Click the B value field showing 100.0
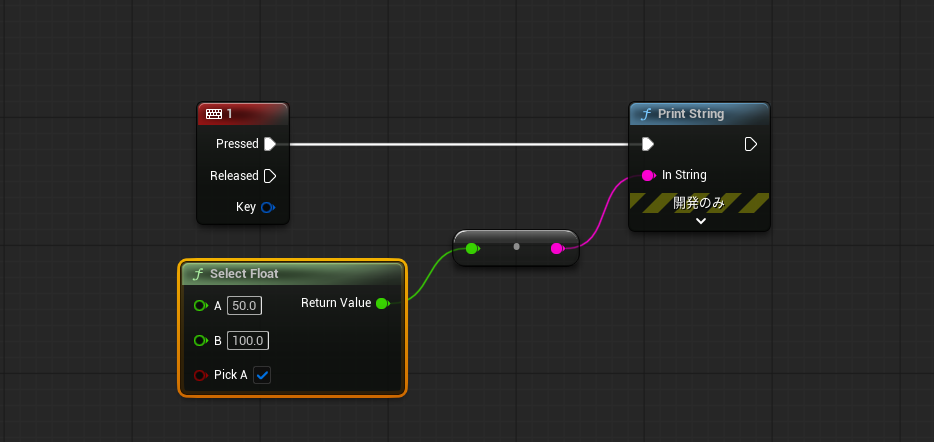Screen dimensions: 934x442 click(x=247, y=341)
